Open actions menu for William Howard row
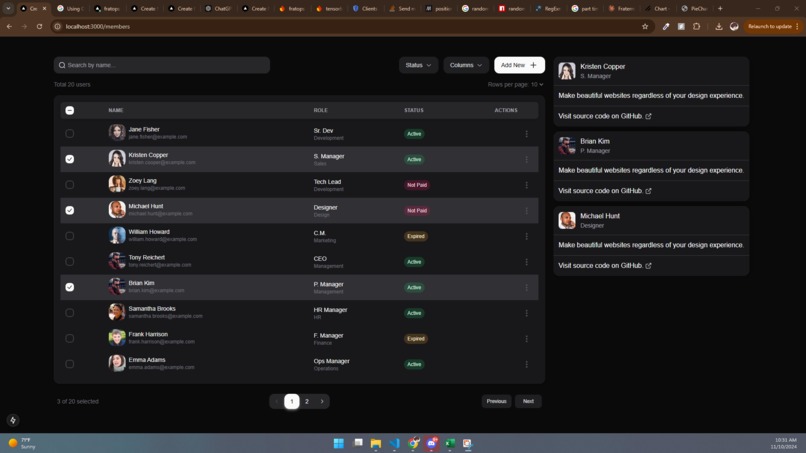 point(526,237)
